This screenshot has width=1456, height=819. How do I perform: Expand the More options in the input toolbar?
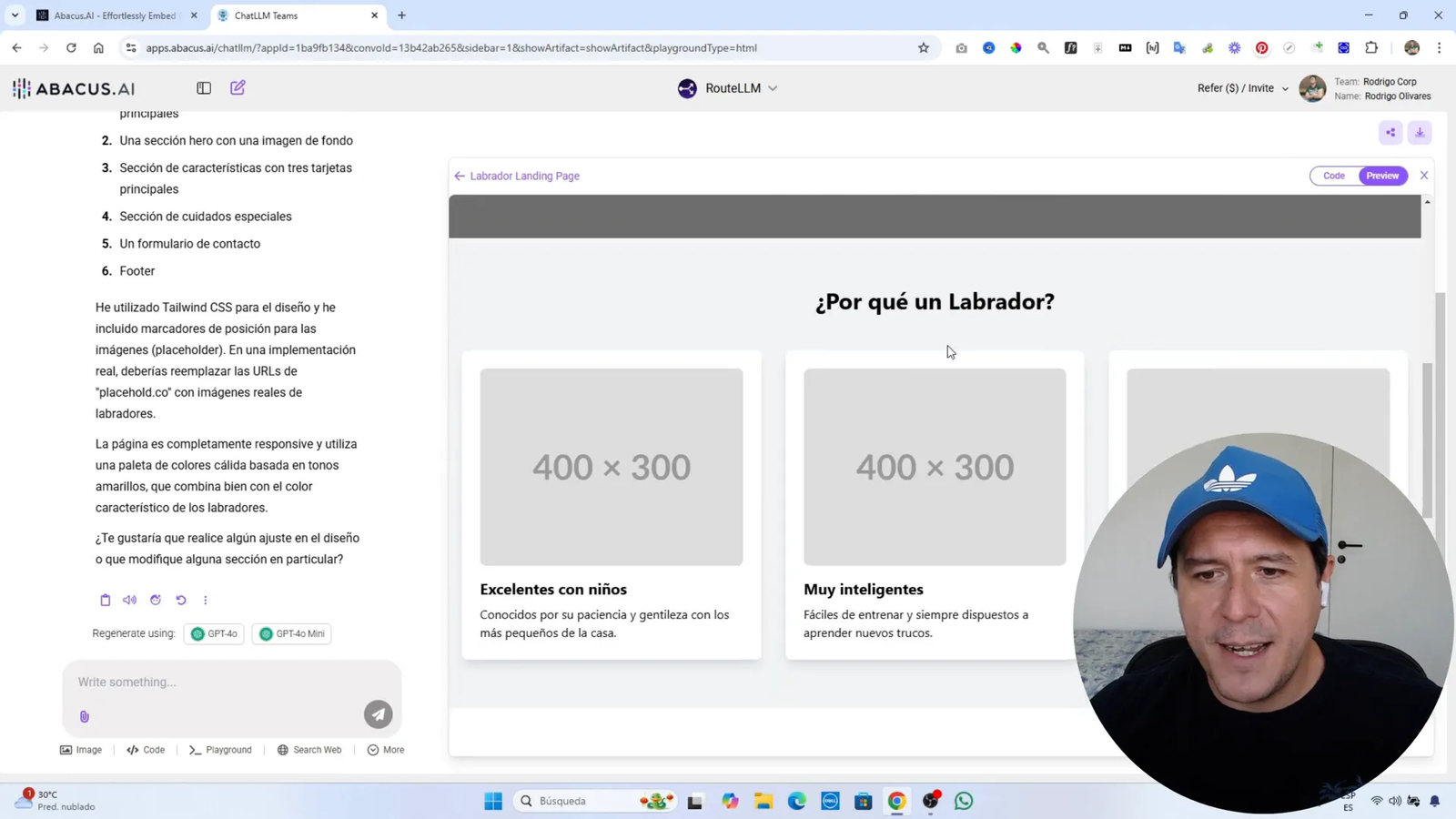pyautogui.click(x=385, y=749)
